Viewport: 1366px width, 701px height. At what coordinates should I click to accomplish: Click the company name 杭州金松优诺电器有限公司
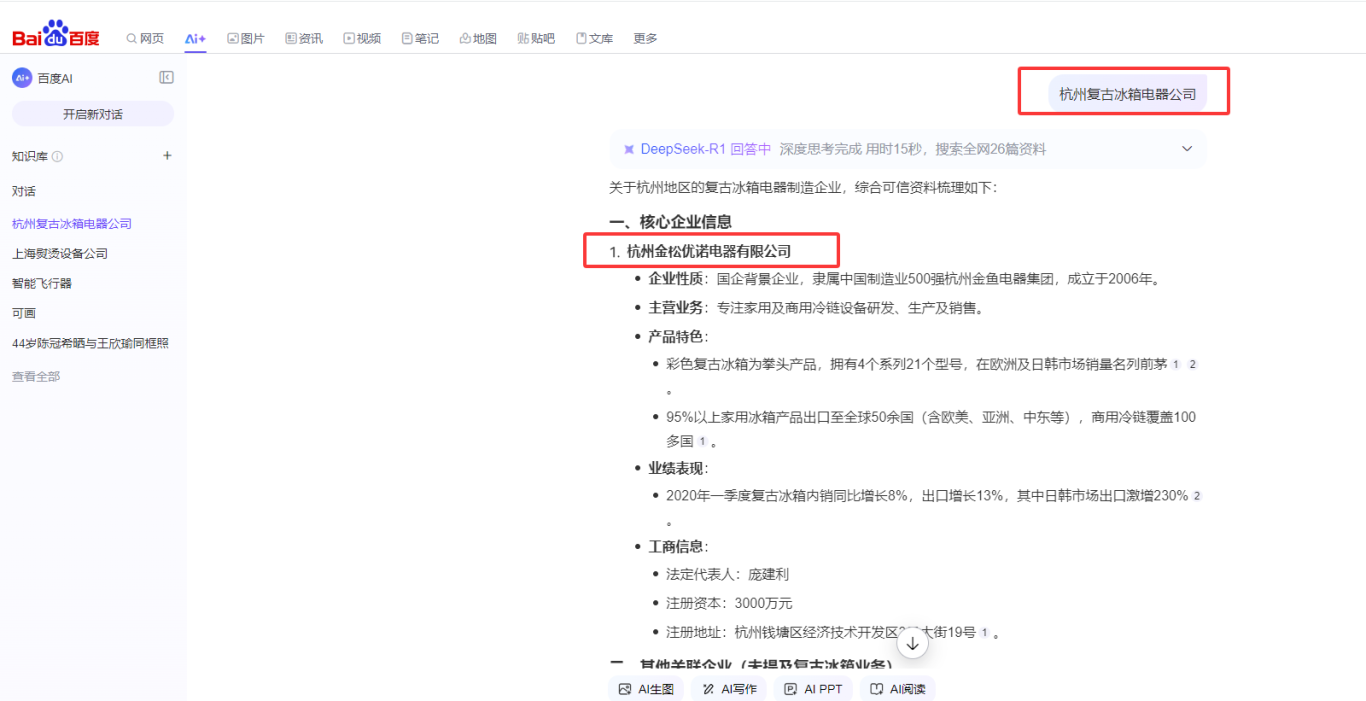[709, 251]
